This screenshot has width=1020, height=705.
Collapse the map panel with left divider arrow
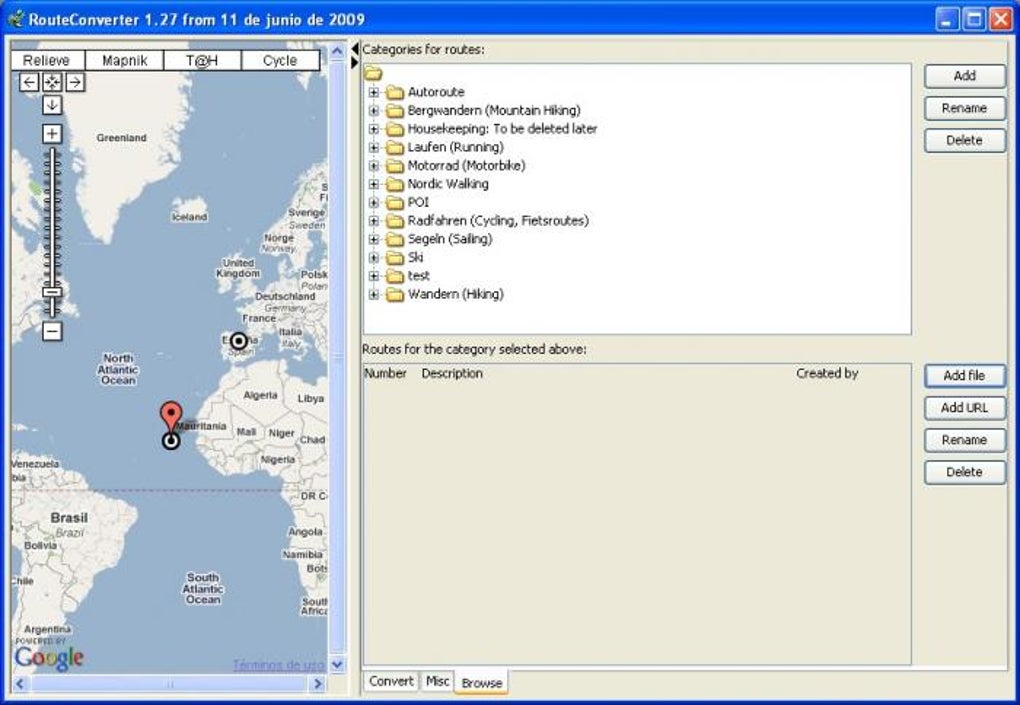355,49
